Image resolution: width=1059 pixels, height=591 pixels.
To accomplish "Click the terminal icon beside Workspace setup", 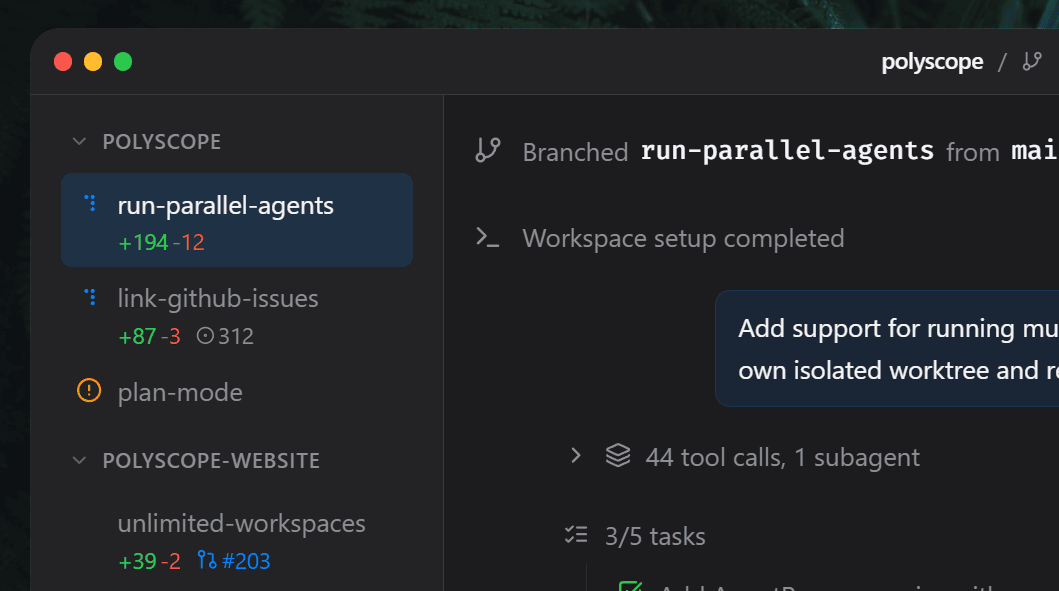I will point(487,238).
